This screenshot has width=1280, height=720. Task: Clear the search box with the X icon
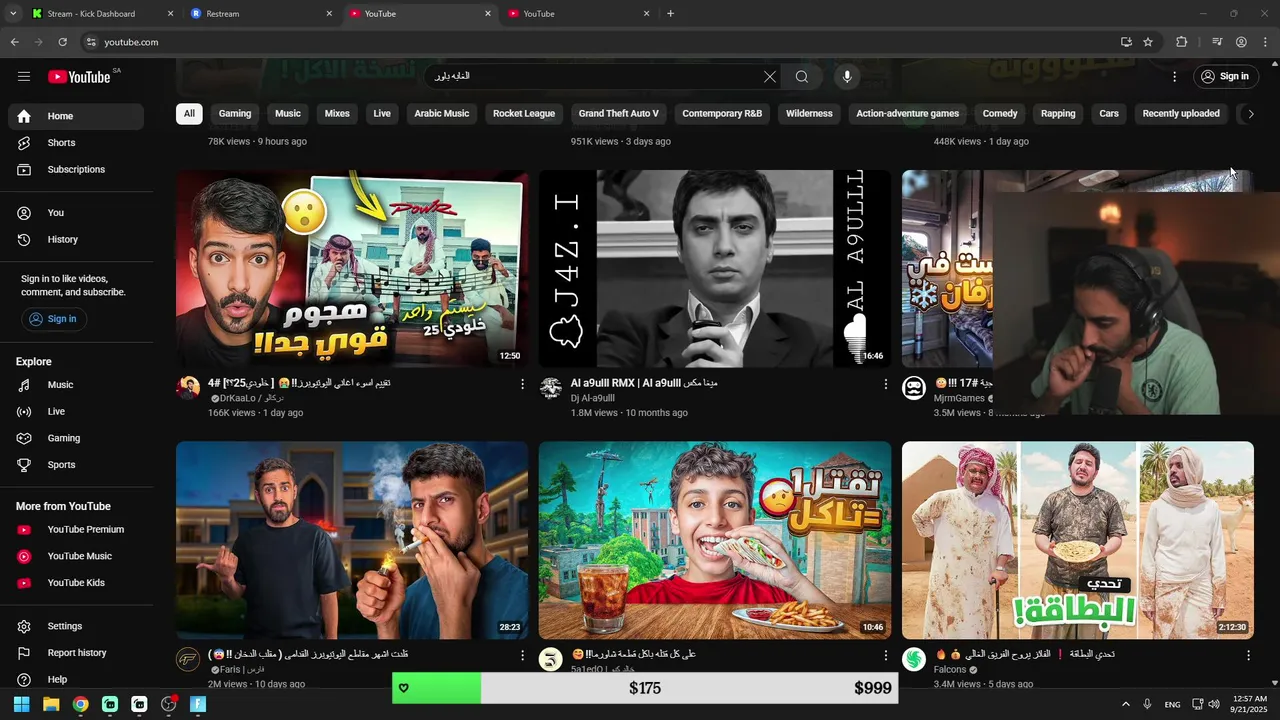pyautogui.click(x=770, y=77)
